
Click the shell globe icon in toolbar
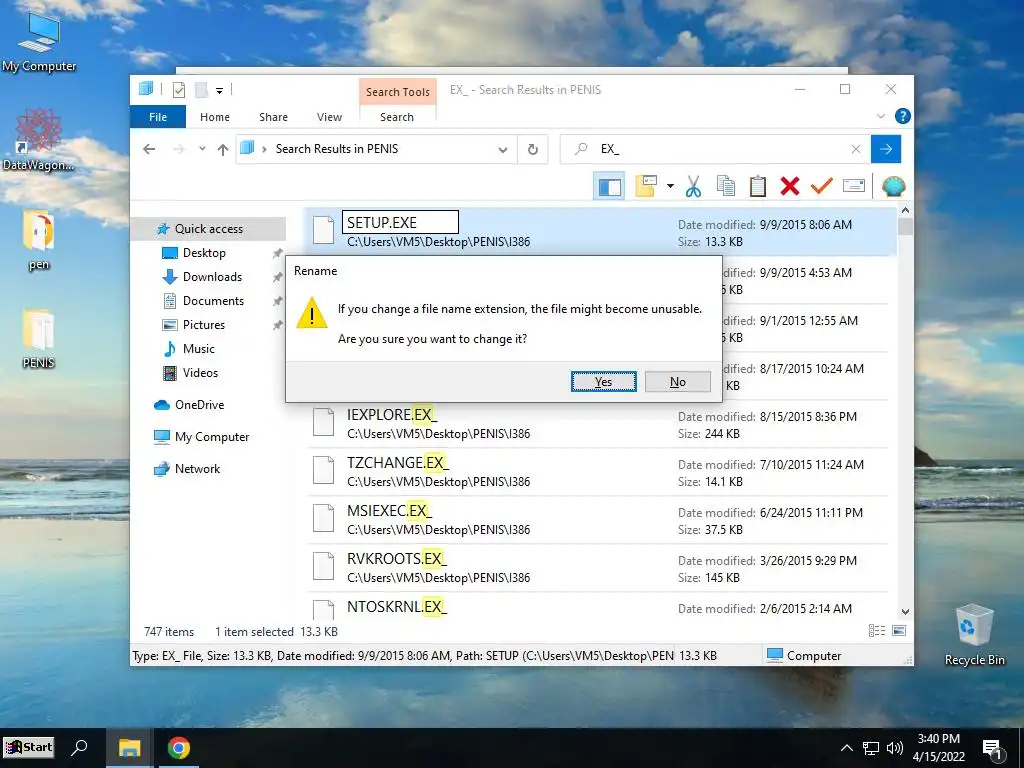click(893, 187)
